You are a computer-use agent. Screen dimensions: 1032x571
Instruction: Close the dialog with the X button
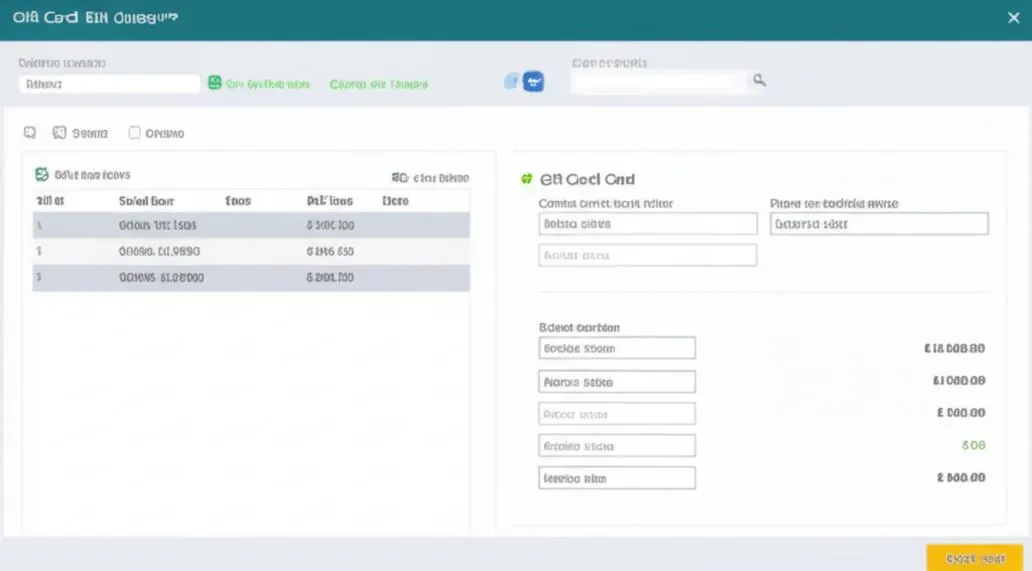pos(1014,18)
